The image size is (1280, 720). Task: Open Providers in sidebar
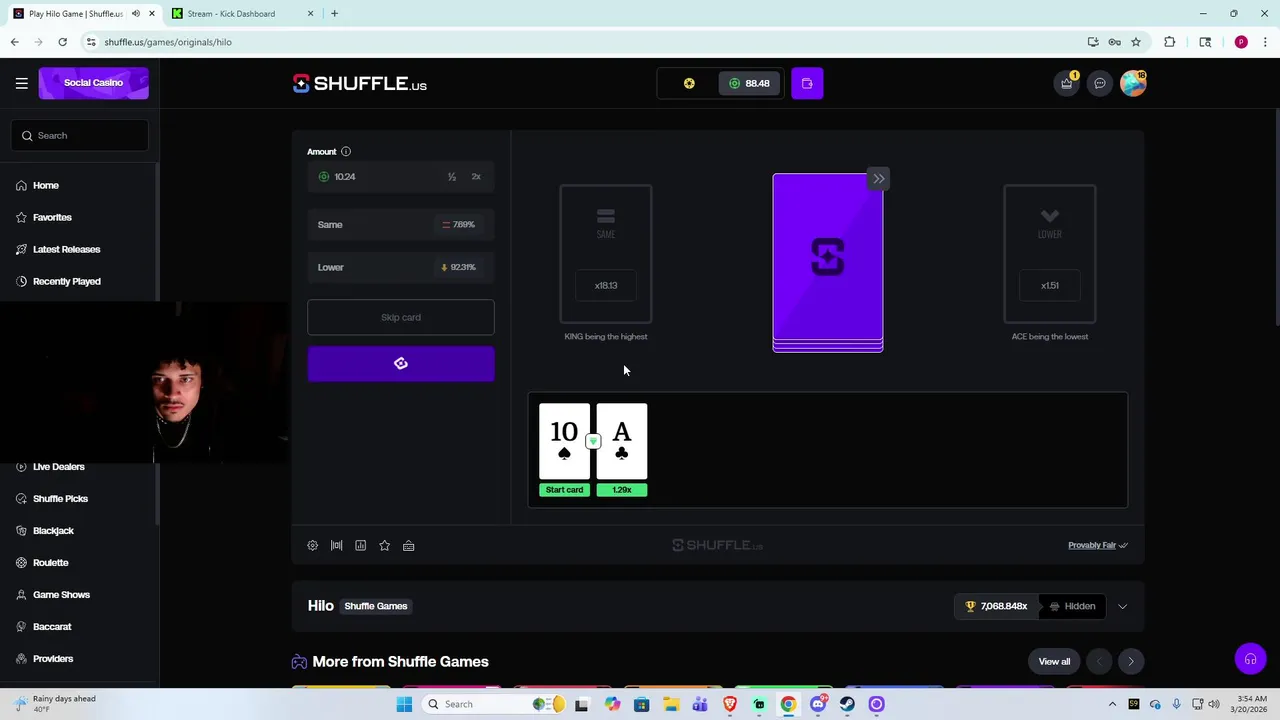53,658
